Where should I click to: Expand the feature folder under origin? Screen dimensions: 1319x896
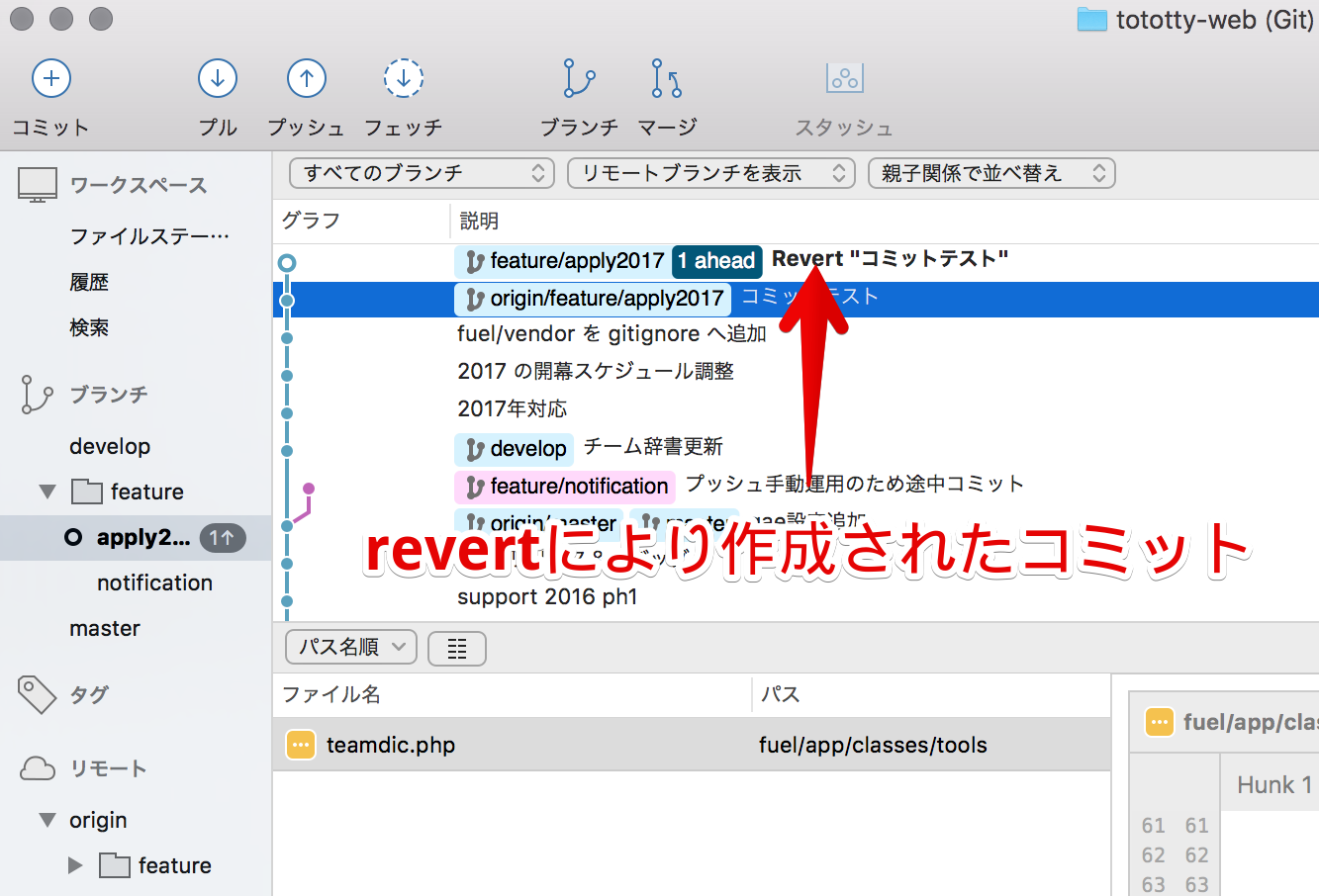[75, 865]
